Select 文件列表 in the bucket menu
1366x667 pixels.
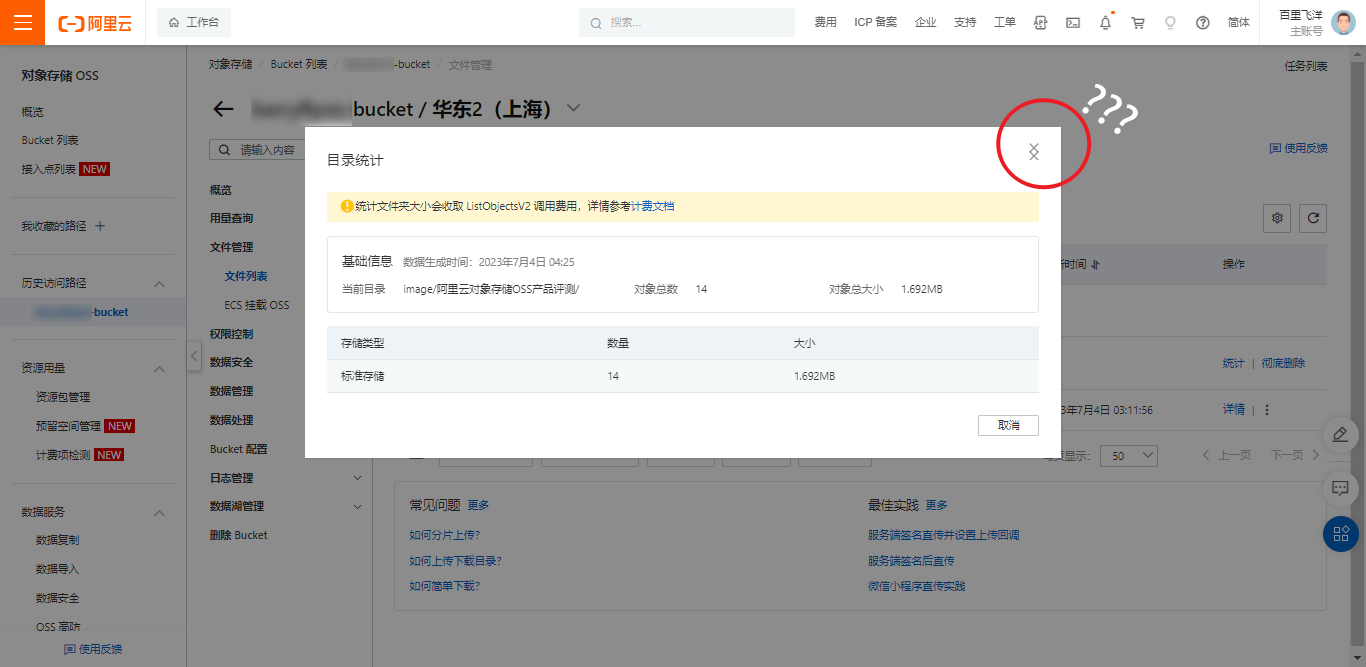pos(246,276)
